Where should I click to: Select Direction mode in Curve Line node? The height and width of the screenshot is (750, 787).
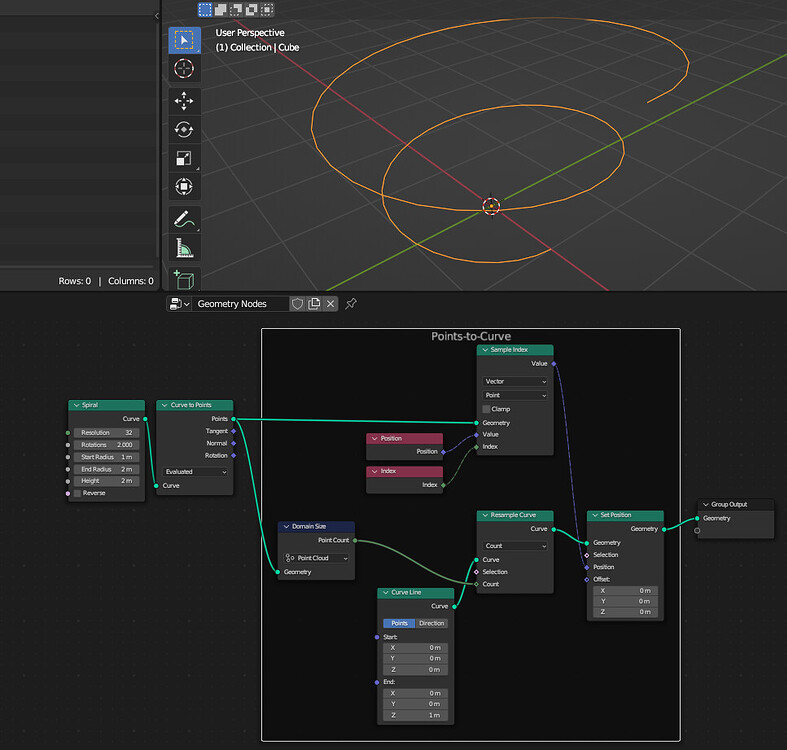pos(432,623)
